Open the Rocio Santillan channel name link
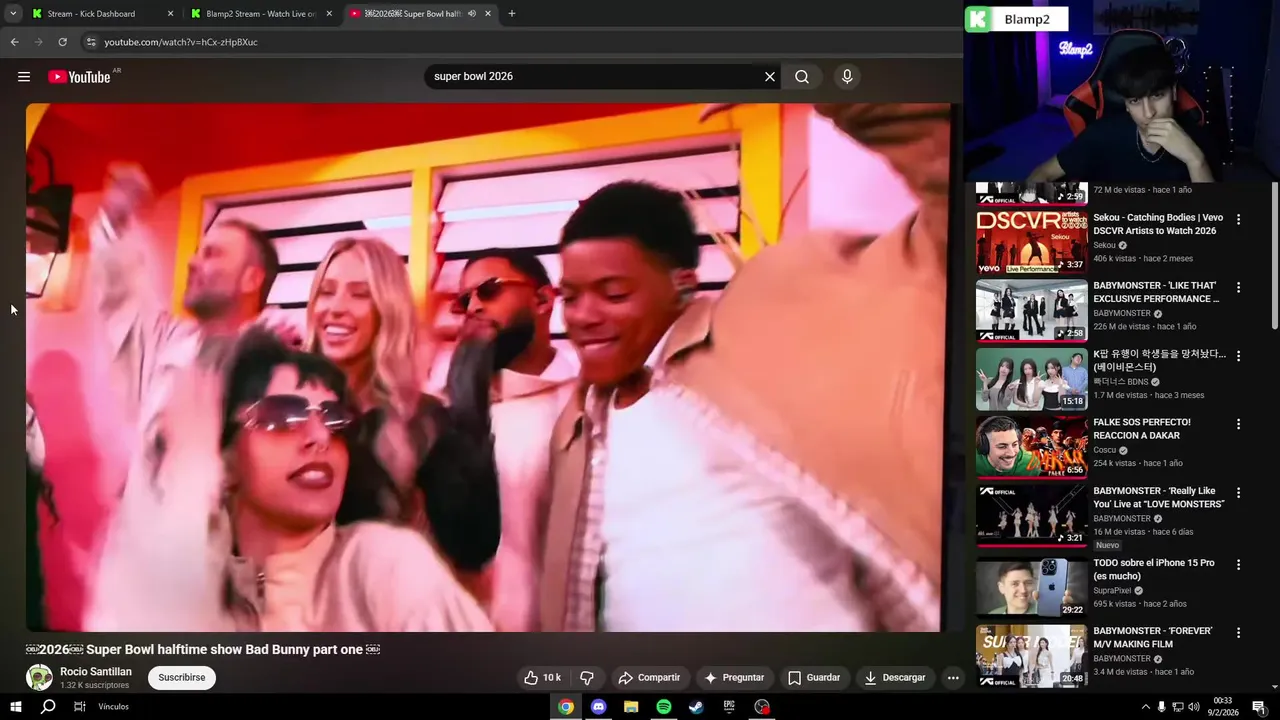 pyautogui.click(x=96, y=672)
